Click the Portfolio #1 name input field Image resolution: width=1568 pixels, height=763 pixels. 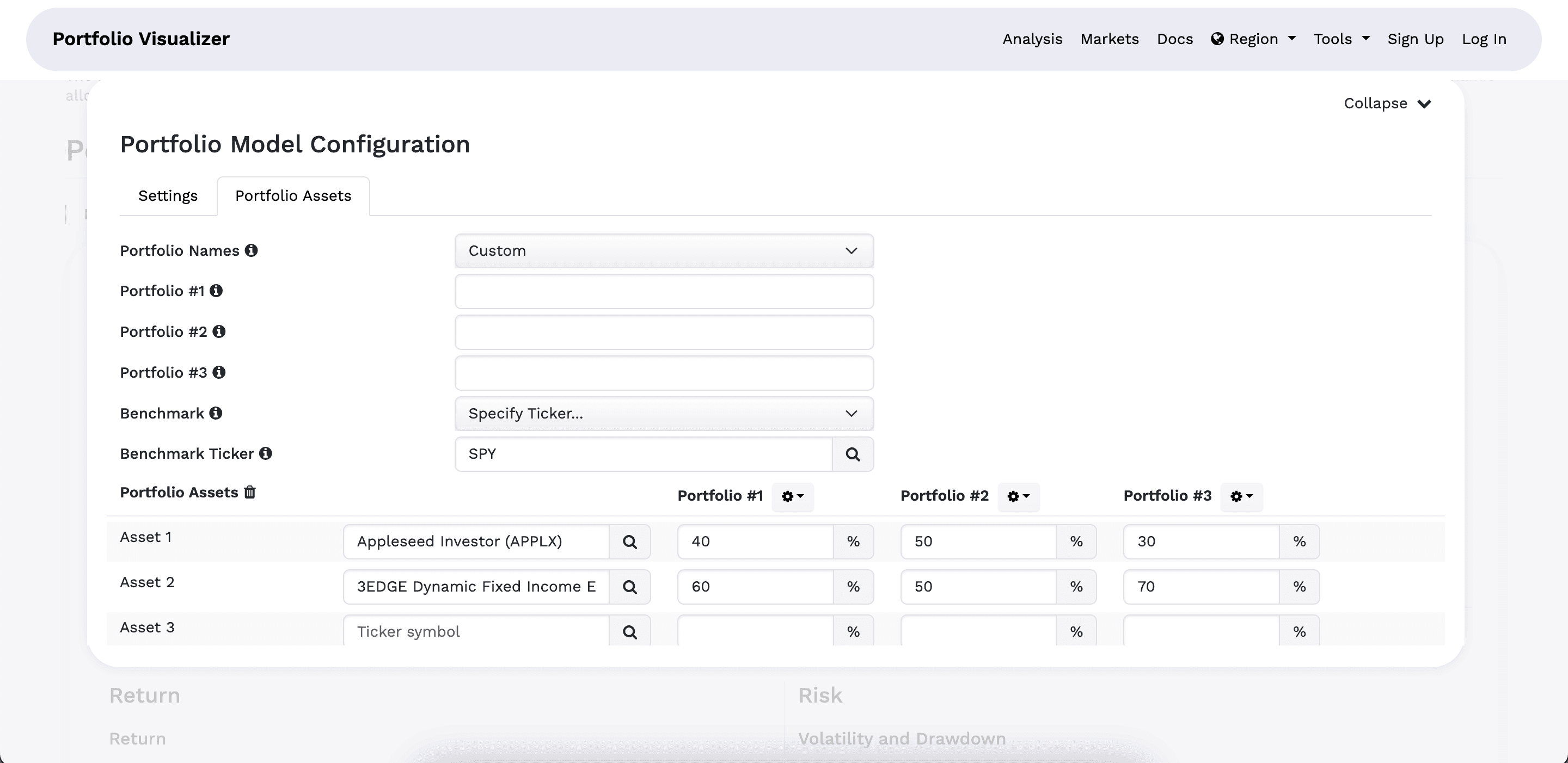(x=664, y=292)
